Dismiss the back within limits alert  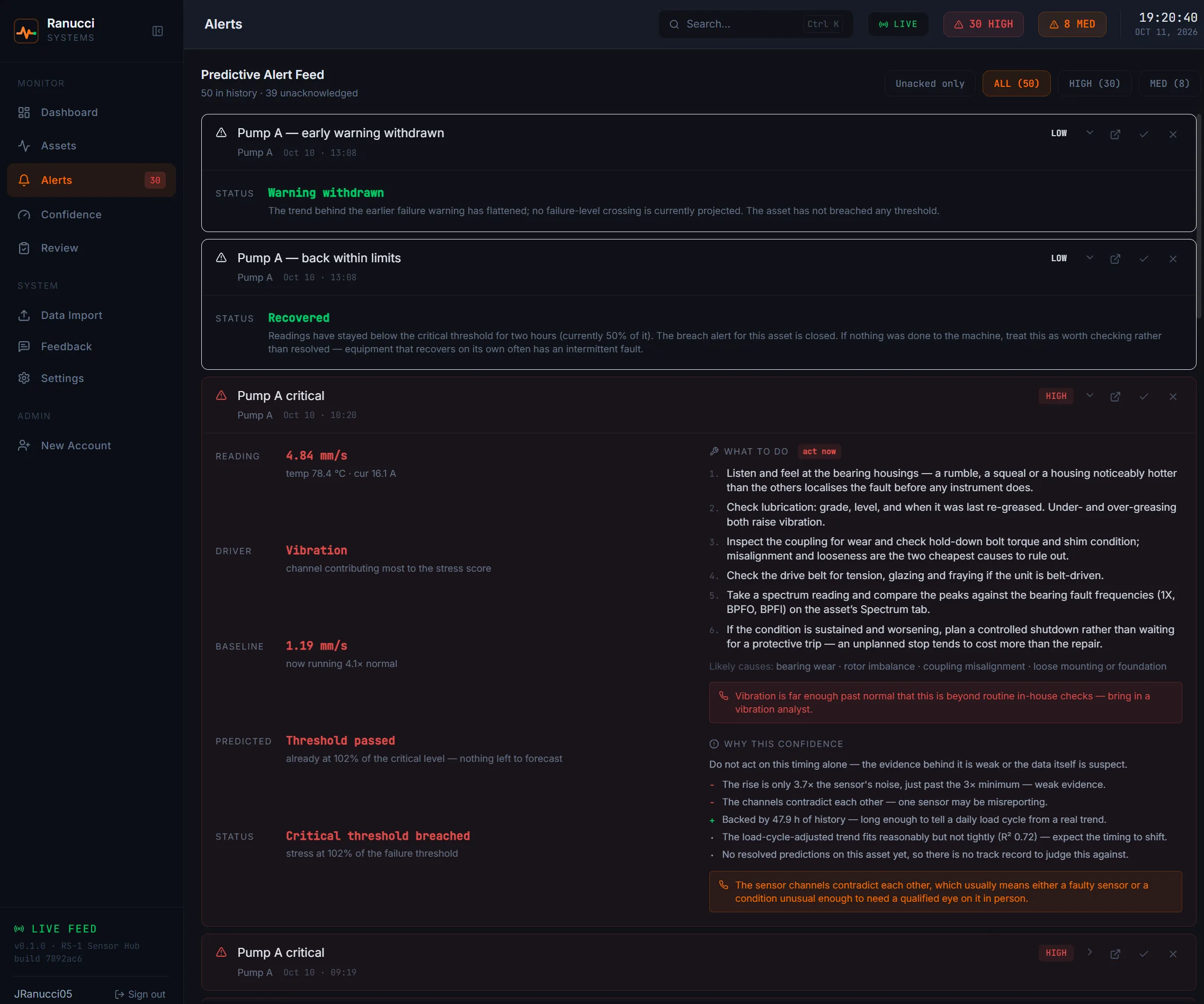1173,259
